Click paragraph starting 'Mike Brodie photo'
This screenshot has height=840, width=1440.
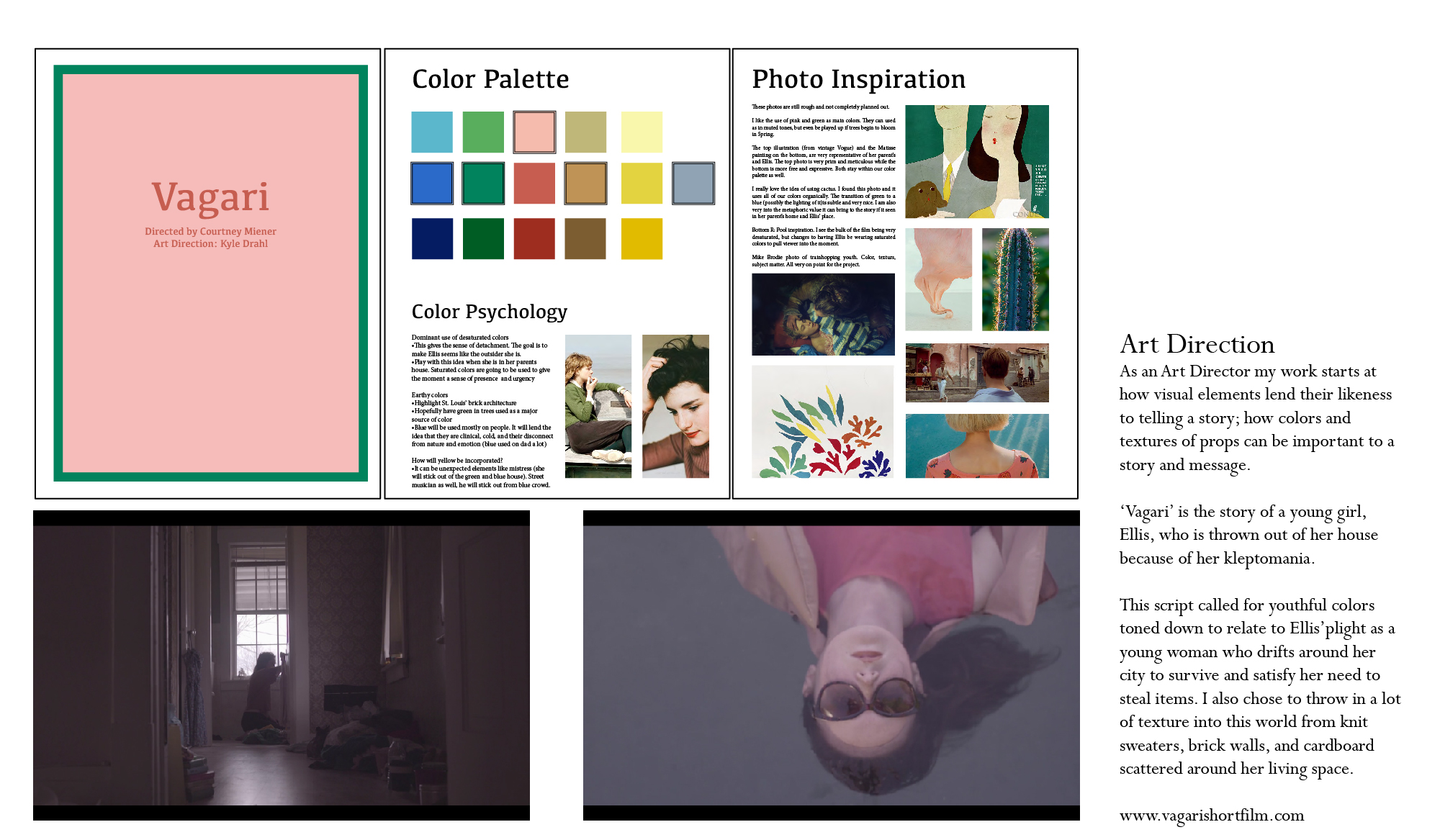click(824, 261)
